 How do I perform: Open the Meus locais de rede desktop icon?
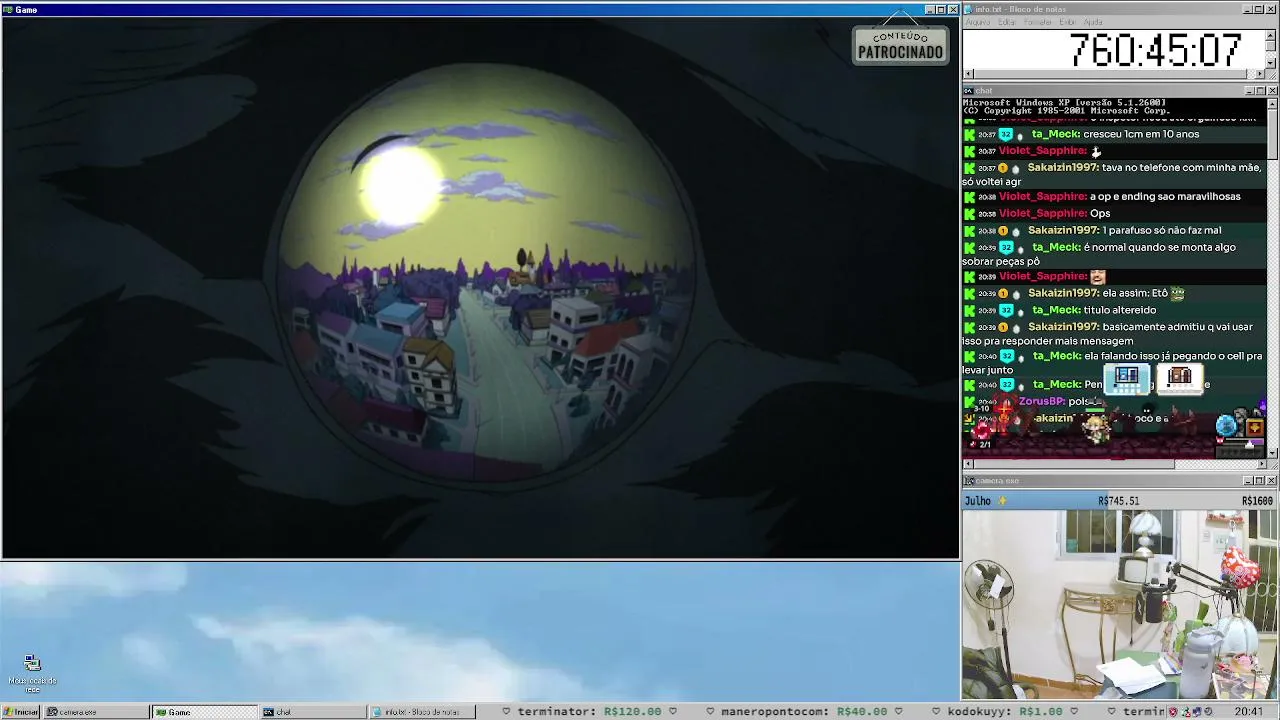pos(32,675)
